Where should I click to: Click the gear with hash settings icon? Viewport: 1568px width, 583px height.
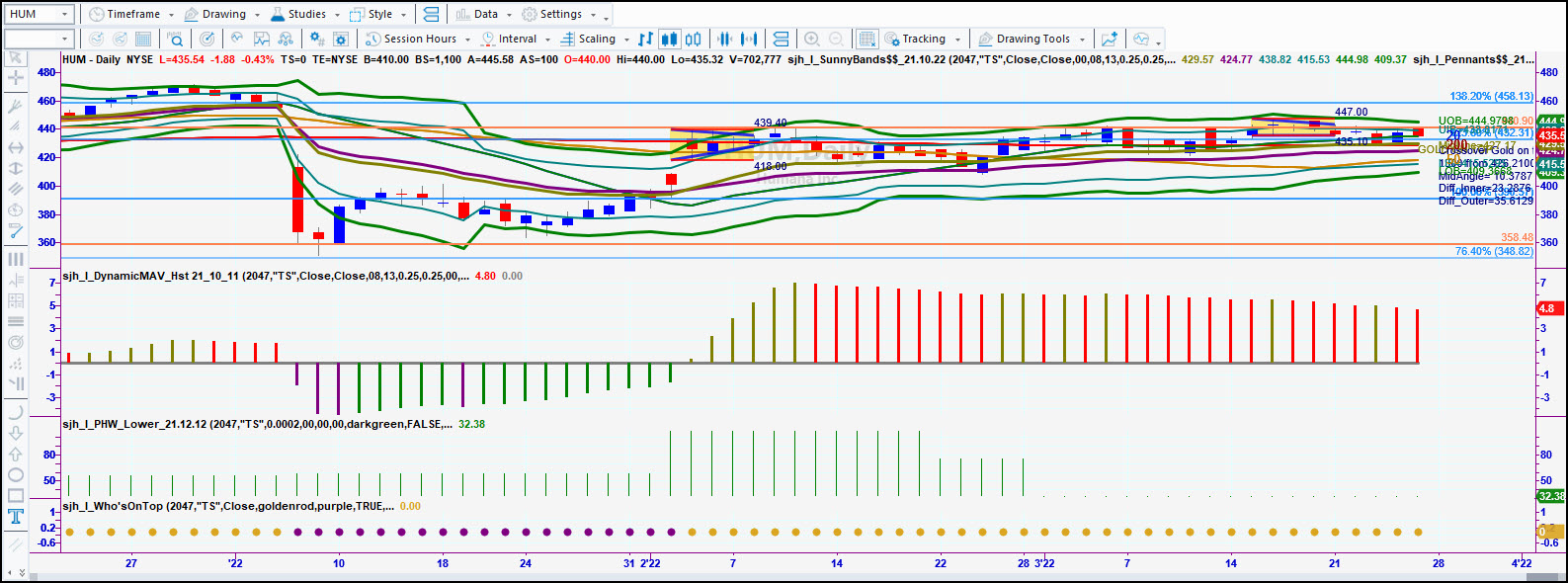tap(317, 39)
